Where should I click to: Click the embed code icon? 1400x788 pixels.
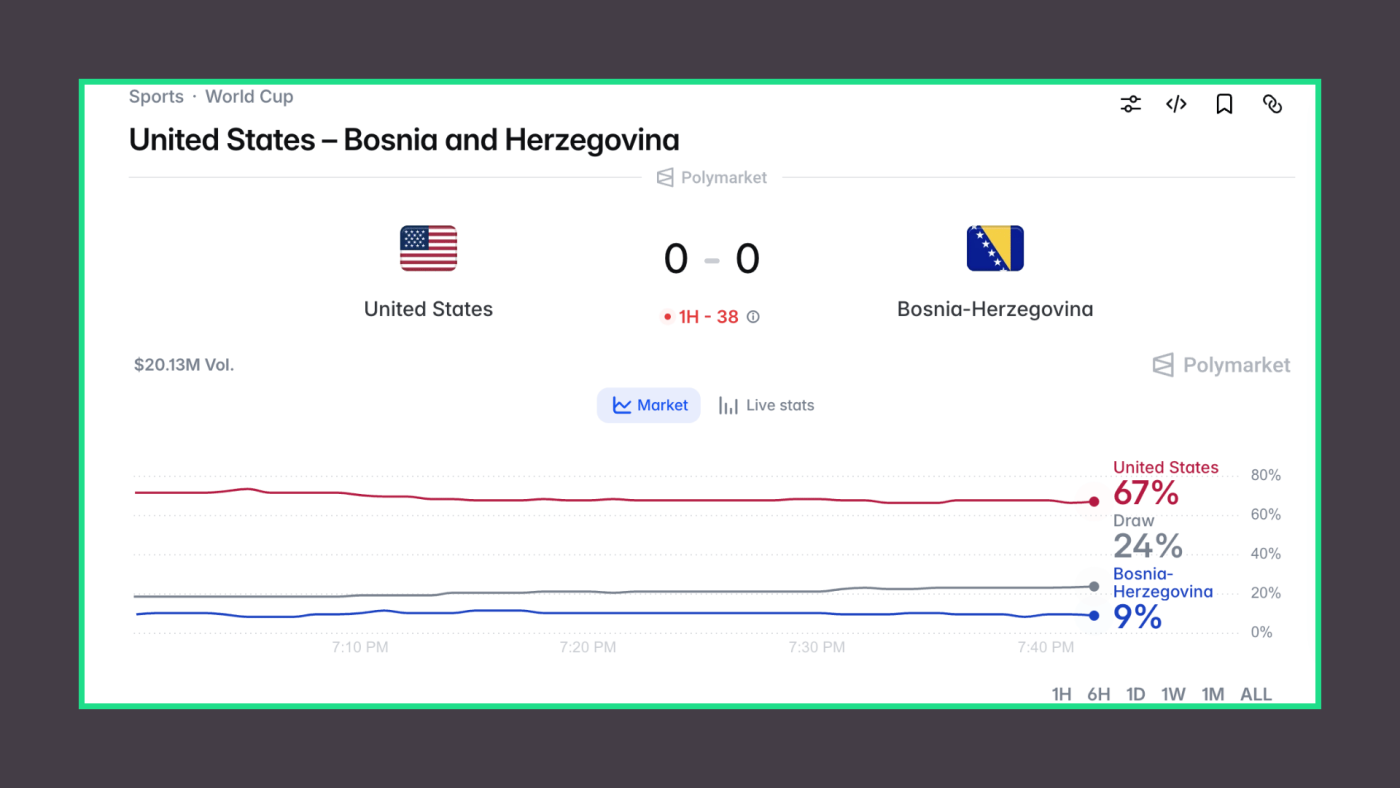point(1176,104)
